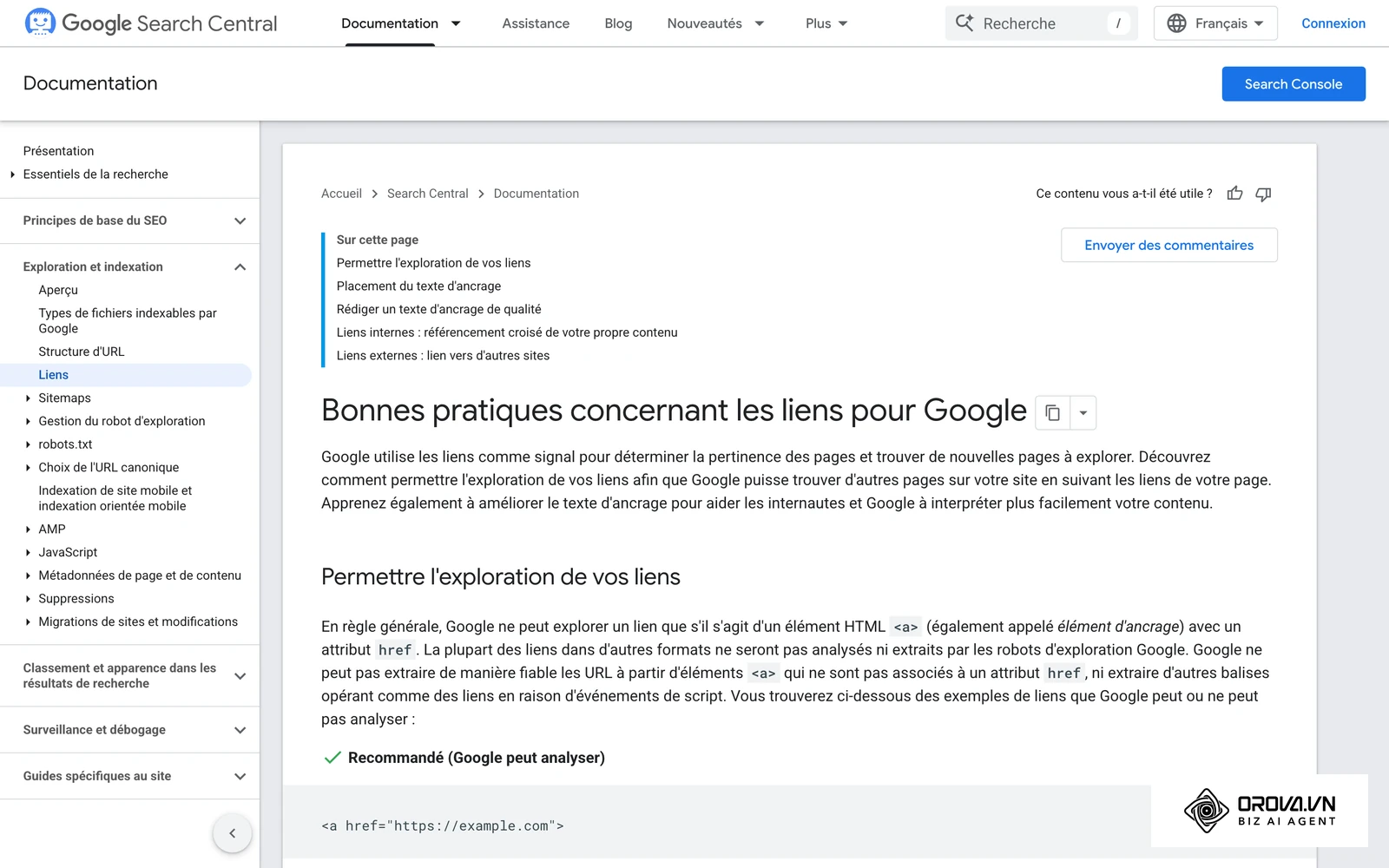Image resolution: width=1389 pixels, height=868 pixels.
Task: Click the Connexion sign-in link
Action: (1333, 23)
